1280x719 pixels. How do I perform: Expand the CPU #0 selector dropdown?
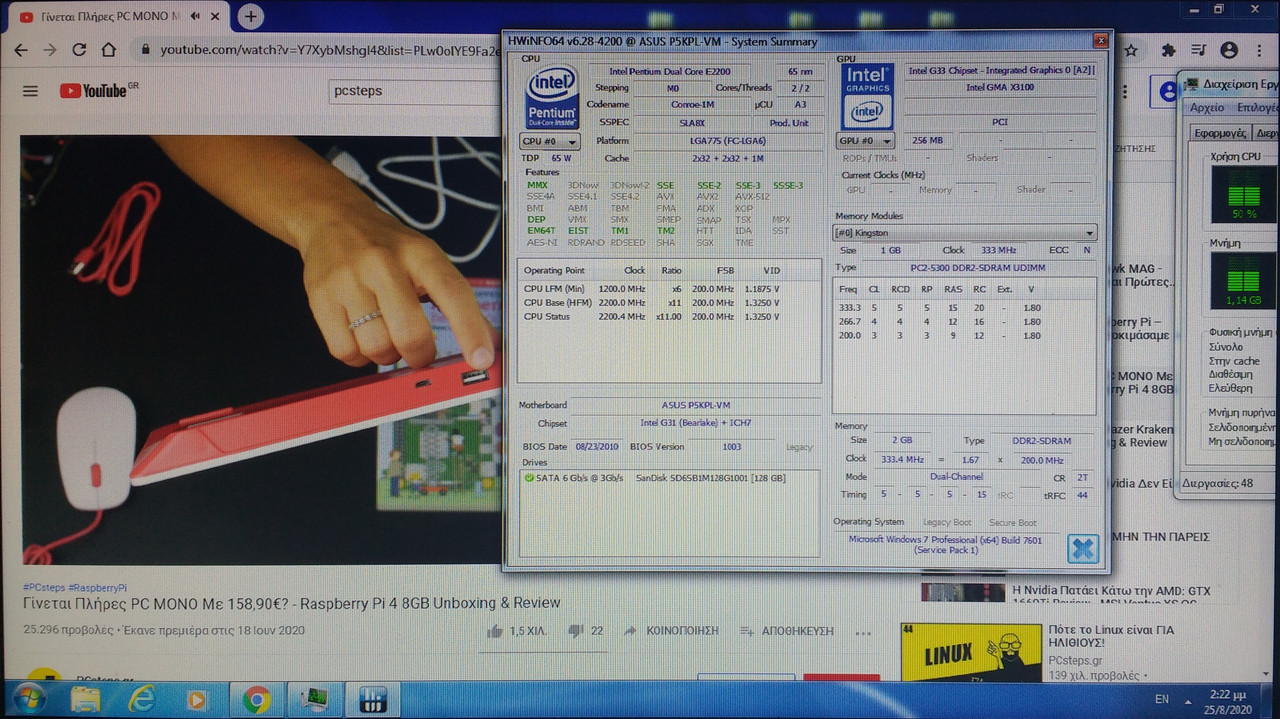point(549,141)
